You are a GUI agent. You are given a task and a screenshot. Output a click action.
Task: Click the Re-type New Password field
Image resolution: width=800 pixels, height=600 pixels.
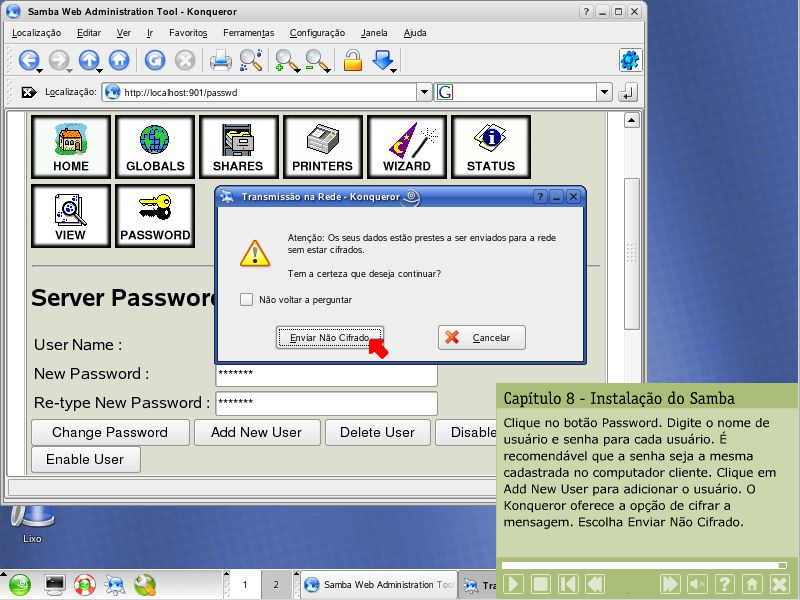pos(326,403)
